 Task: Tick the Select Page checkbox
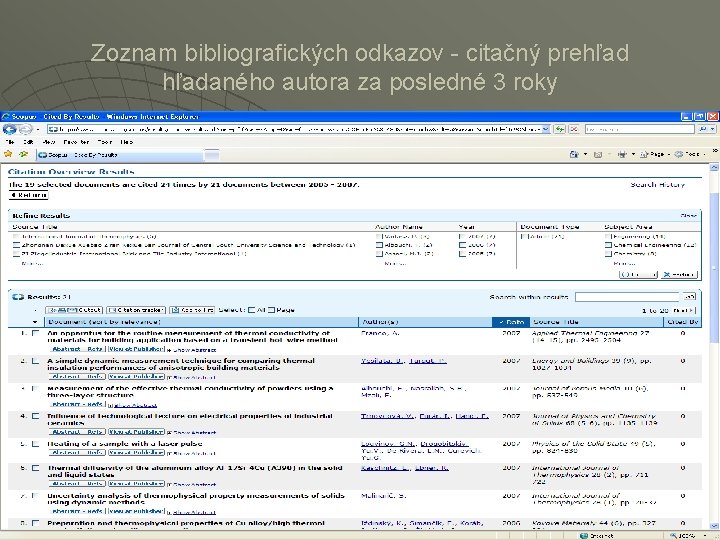(271, 310)
